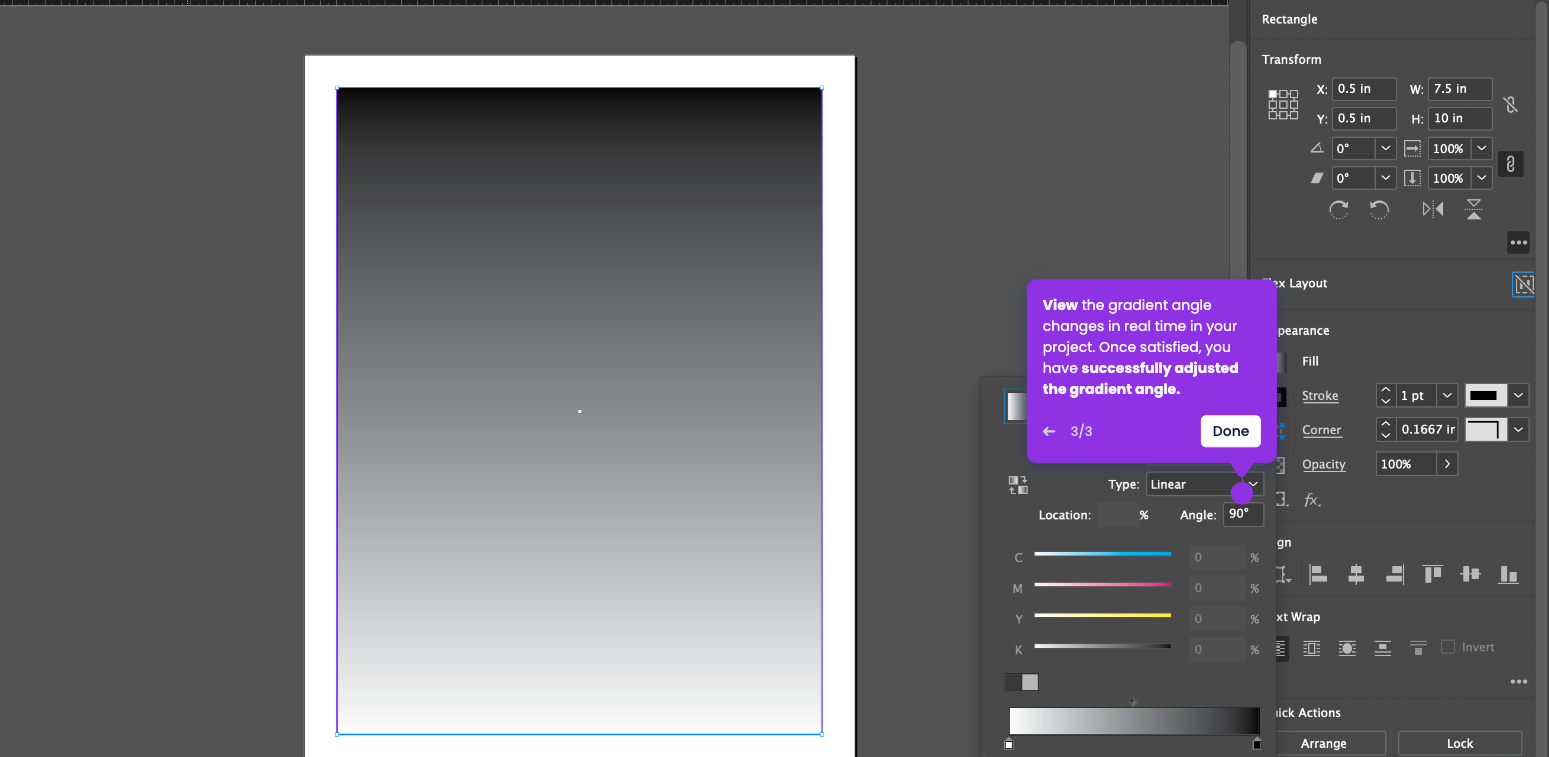The width and height of the screenshot is (1549, 757).
Task: Click the Y position field
Action: (x=1364, y=118)
